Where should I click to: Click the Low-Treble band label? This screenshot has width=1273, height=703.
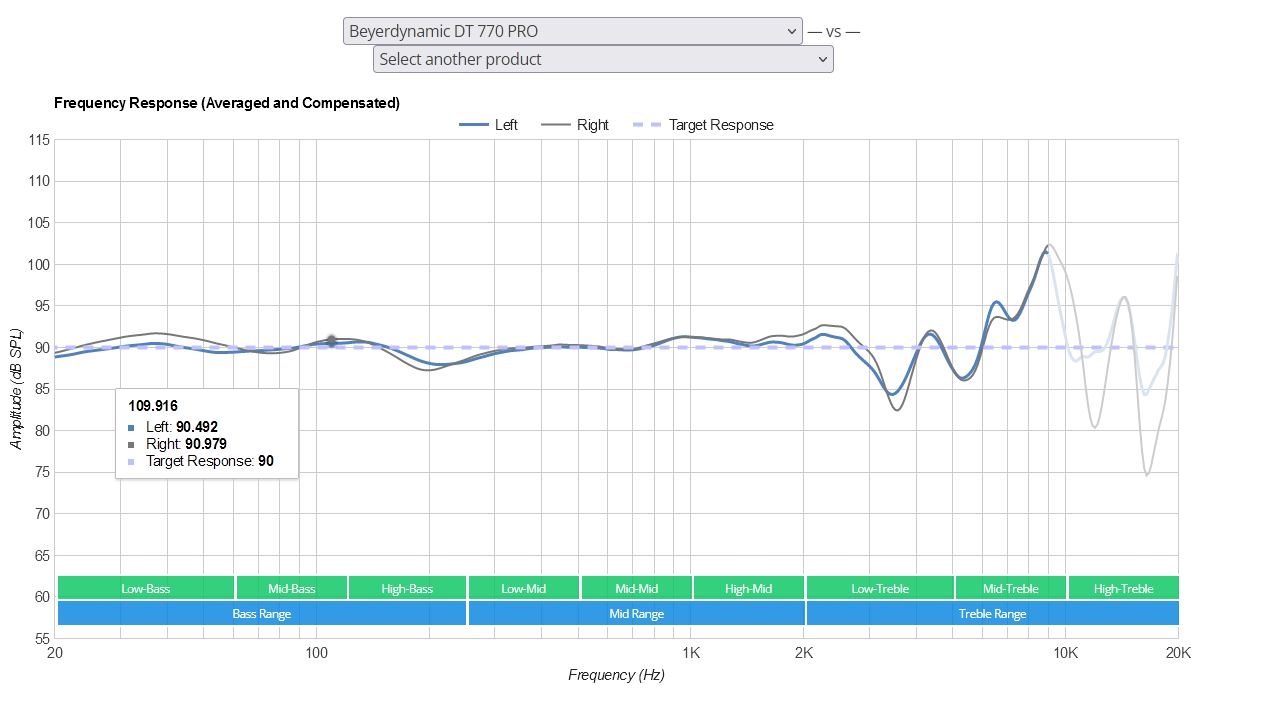(880, 588)
